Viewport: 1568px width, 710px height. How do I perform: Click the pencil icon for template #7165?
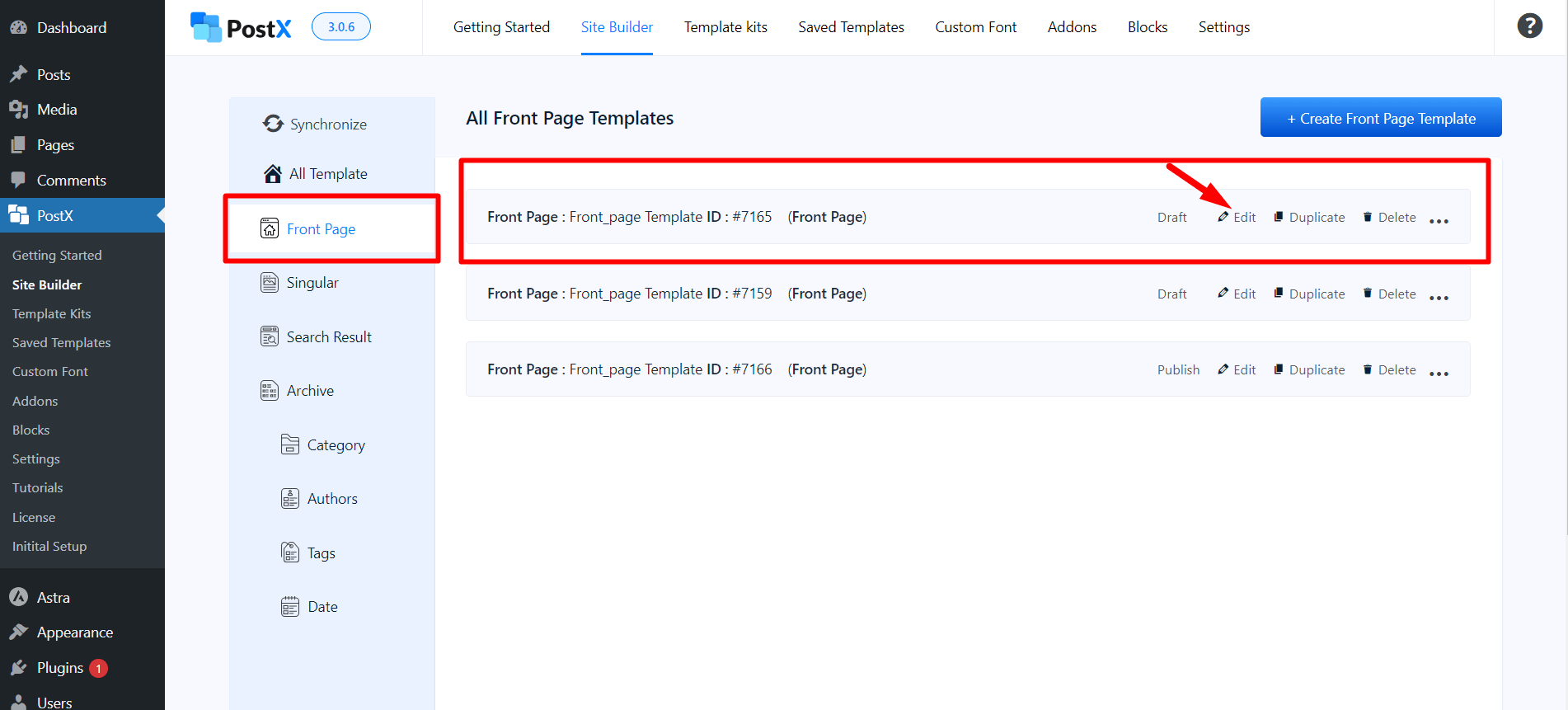click(x=1223, y=217)
